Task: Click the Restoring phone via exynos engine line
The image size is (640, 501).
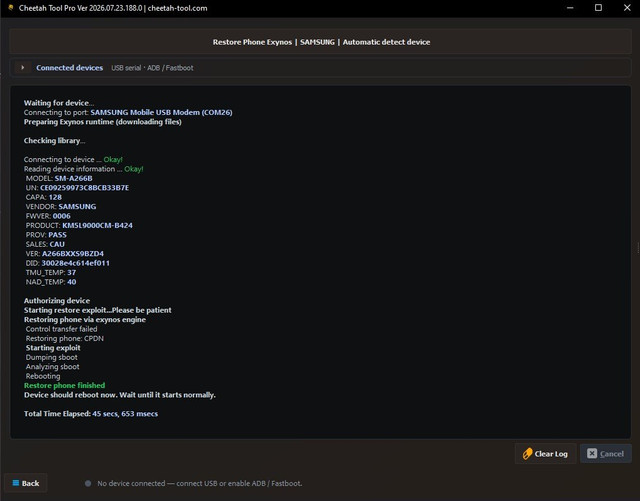Action: 85,319
